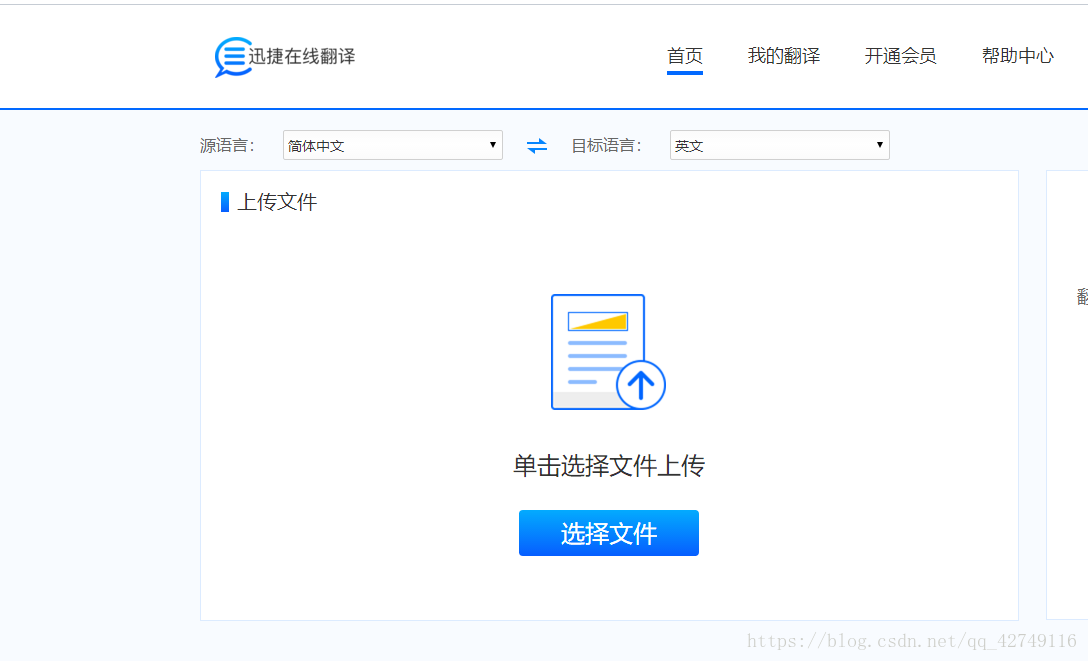1088x661 pixels.
Task: Click the 选择文件 button
Action: click(x=609, y=533)
